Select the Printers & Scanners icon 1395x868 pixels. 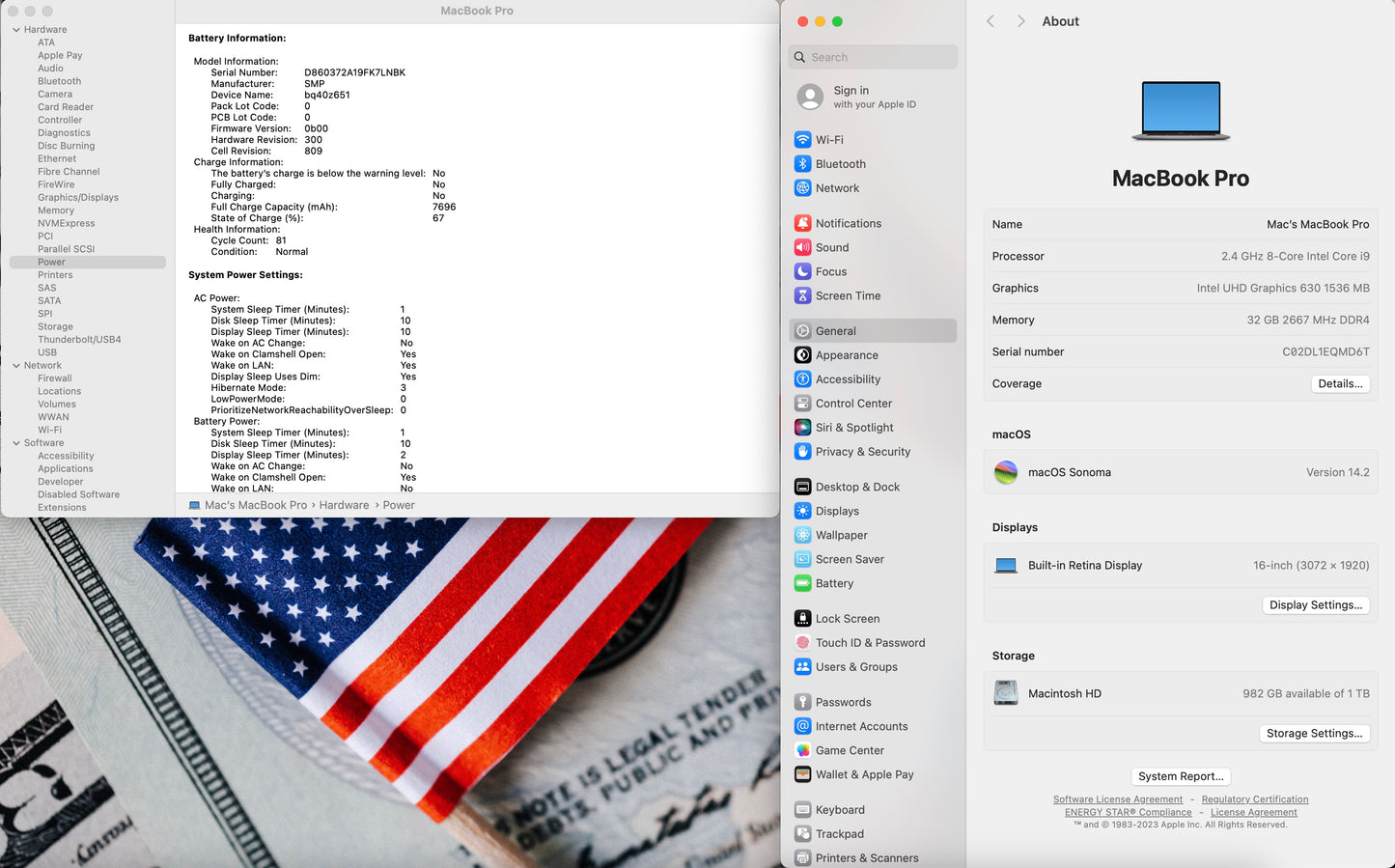(802, 858)
